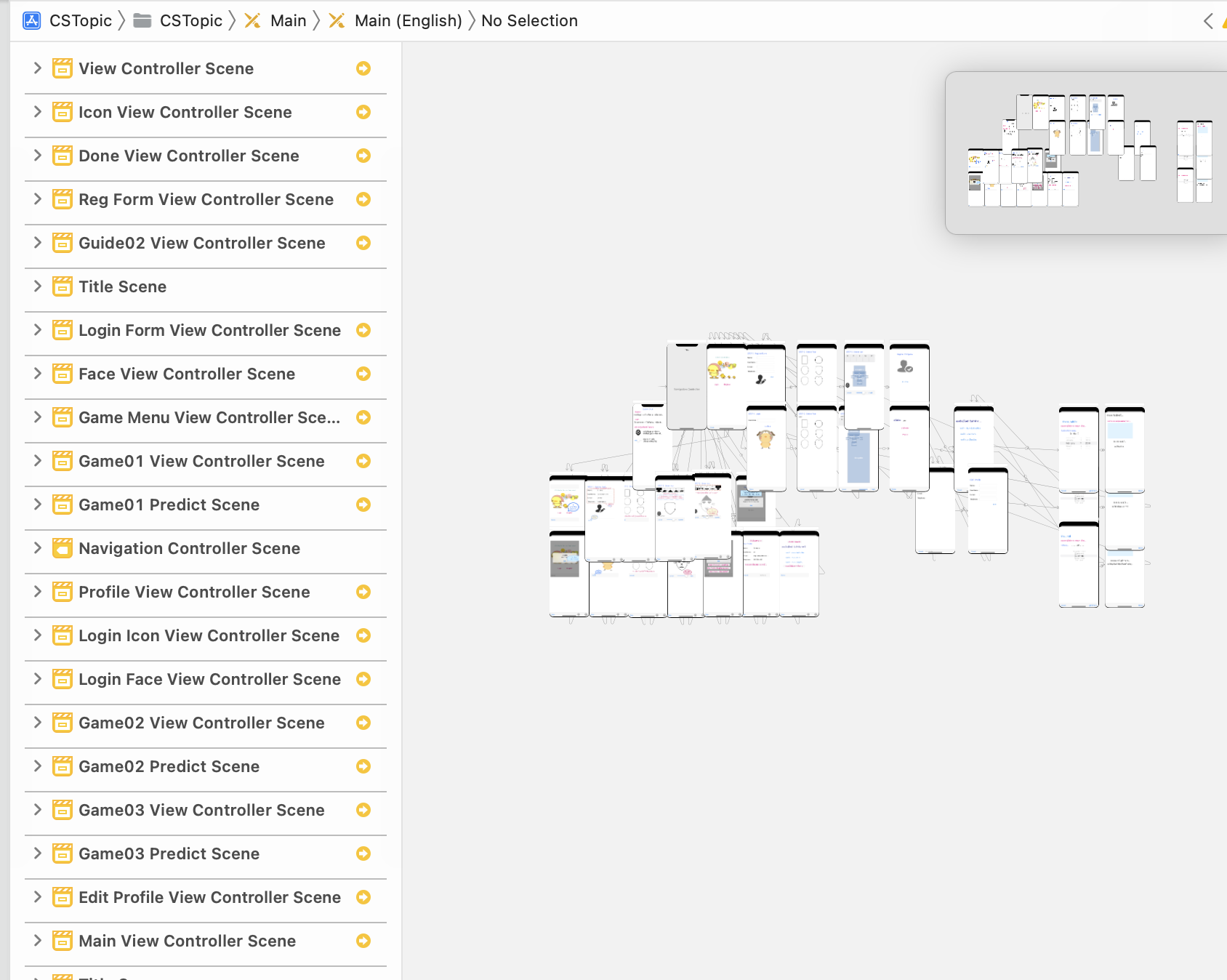Click the Guide02 View Controller Scene arrow indicator
This screenshot has height=980, width=1227.
pyautogui.click(x=363, y=243)
